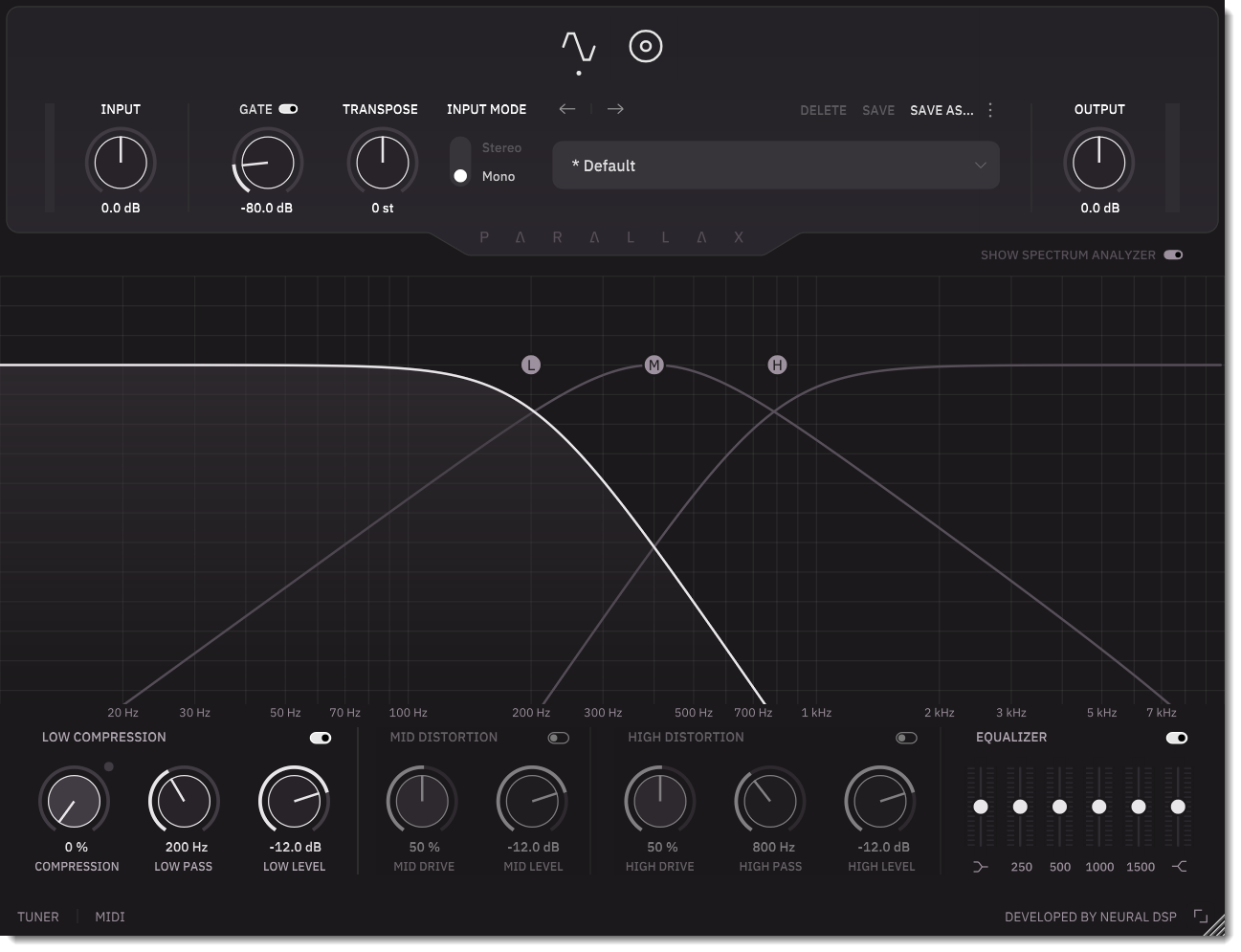Click the Low Pass knob
This screenshot has width=1241, height=952.
[184, 801]
